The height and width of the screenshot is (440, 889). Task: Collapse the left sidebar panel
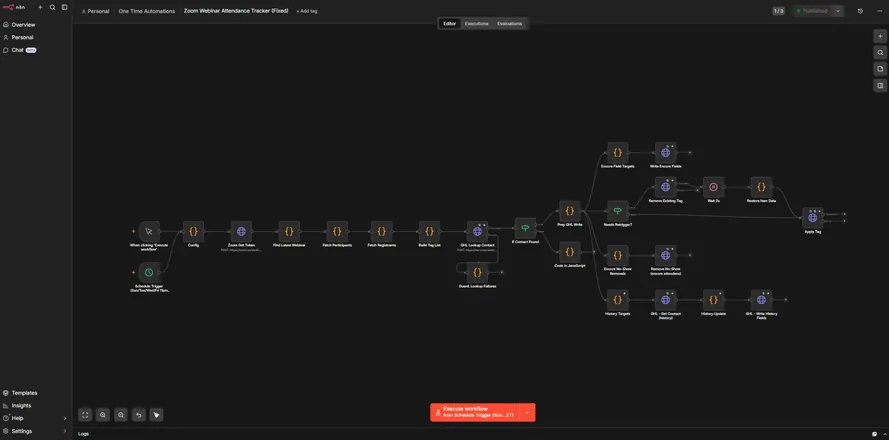[65, 7]
